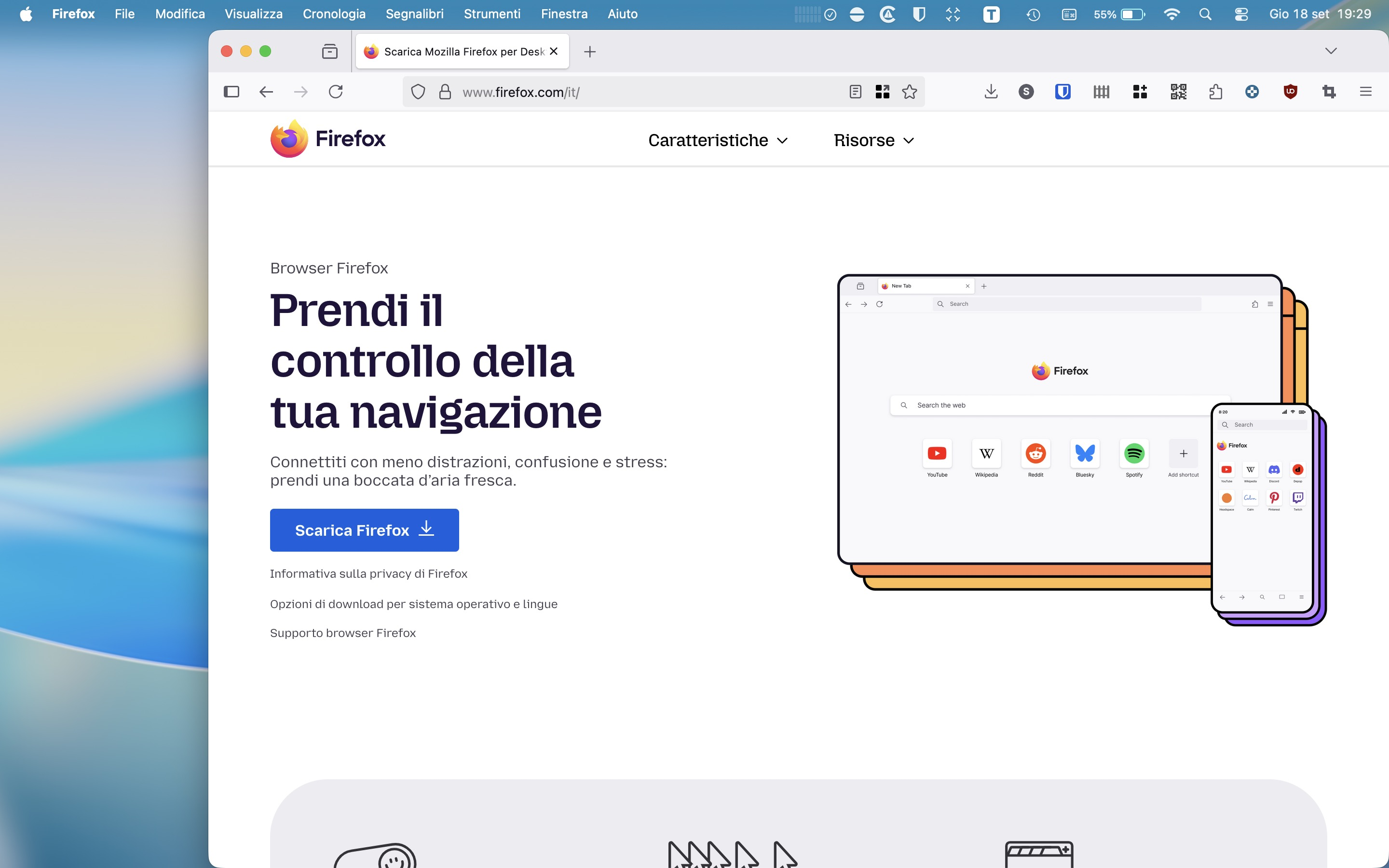The height and width of the screenshot is (868, 1389).
Task: Open the Segnalibri menu
Action: coord(414,14)
